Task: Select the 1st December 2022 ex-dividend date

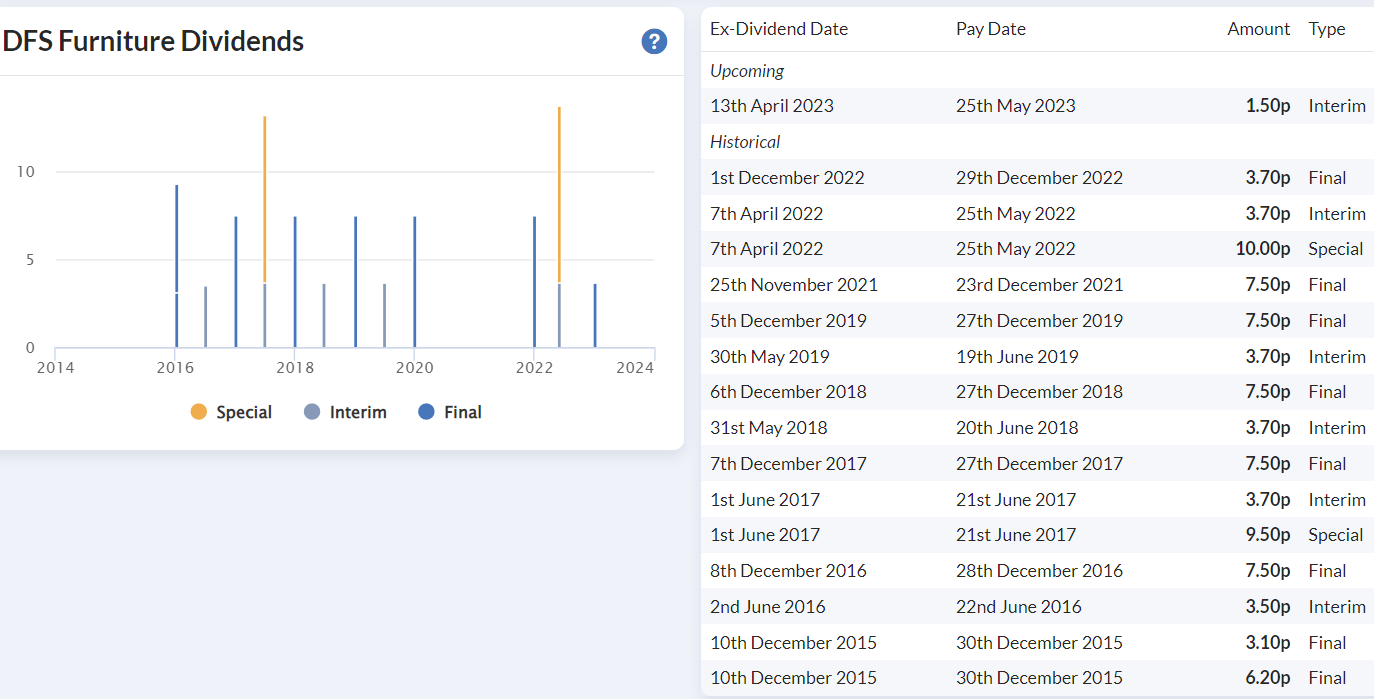Action: 787,178
